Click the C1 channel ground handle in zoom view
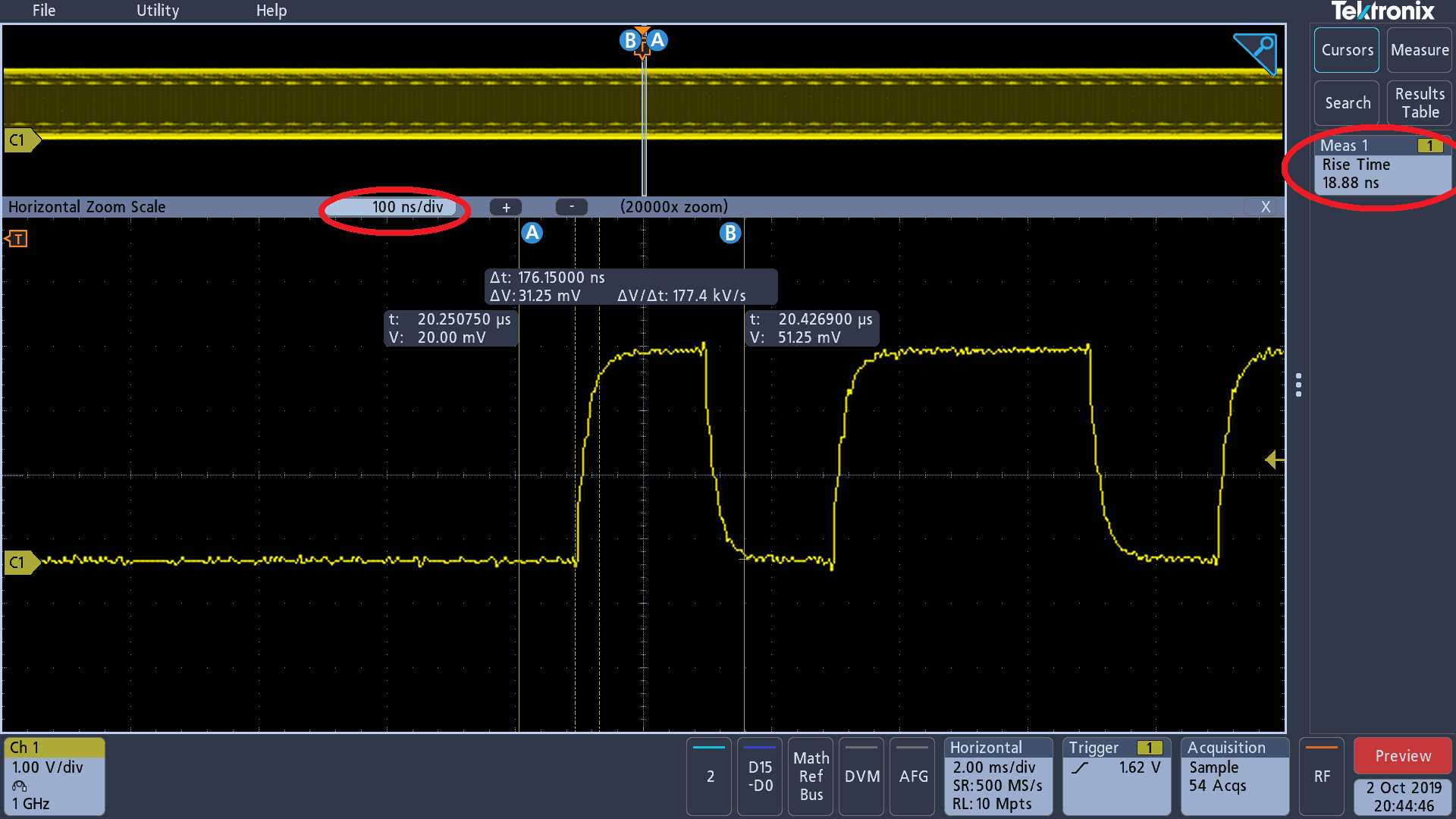 click(20, 562)
